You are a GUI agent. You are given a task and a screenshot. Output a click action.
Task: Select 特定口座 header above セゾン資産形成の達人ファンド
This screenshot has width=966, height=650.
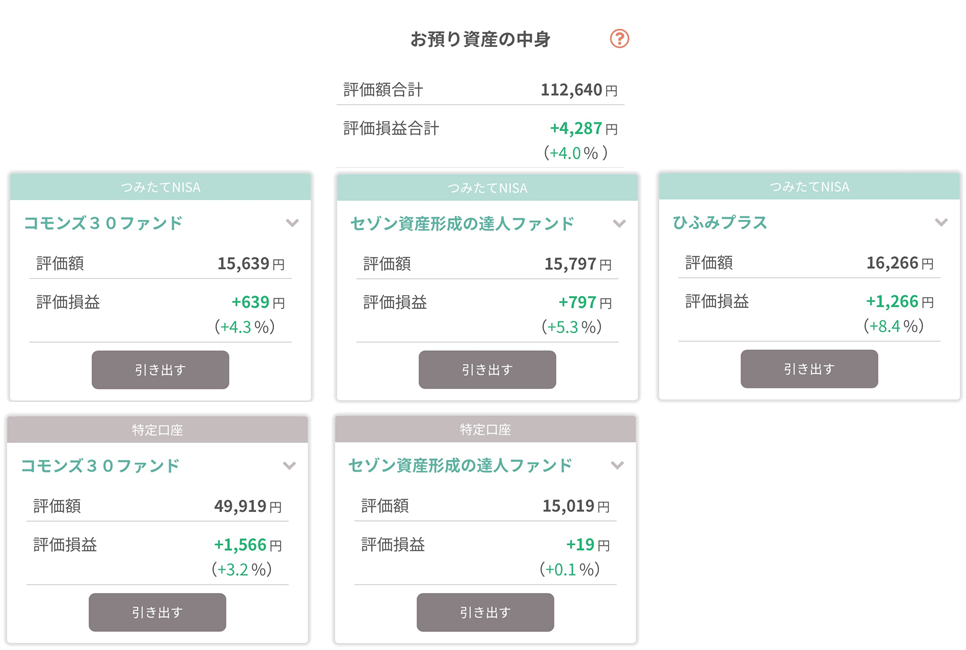[x=485, y=429]
